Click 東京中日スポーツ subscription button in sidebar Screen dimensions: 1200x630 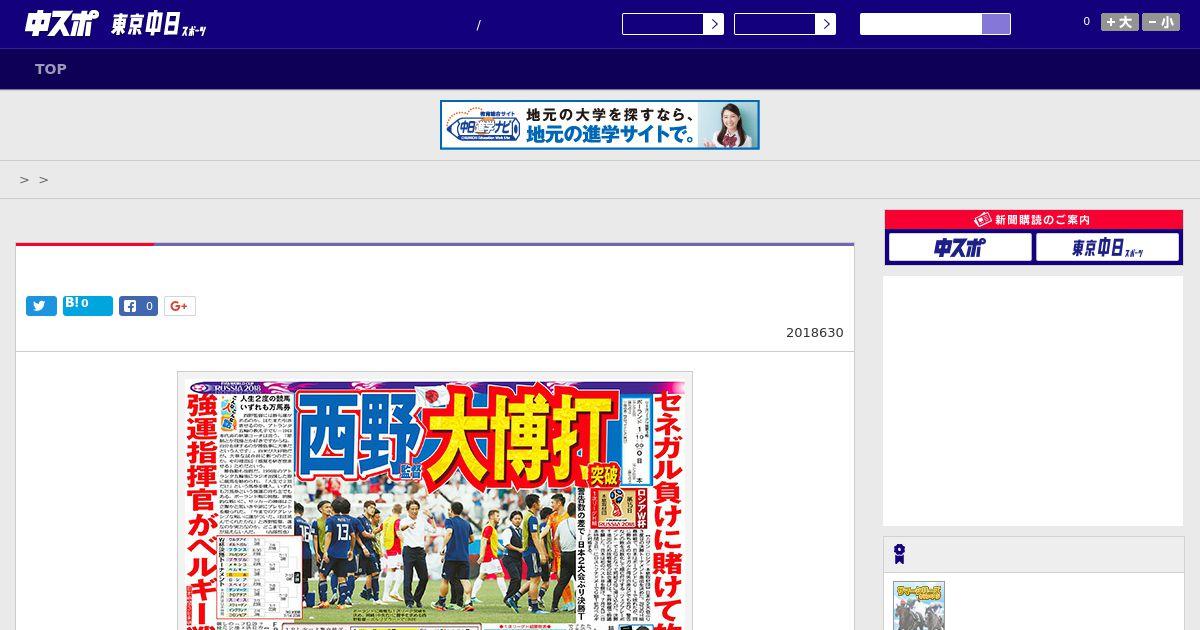pos(1107,247)
